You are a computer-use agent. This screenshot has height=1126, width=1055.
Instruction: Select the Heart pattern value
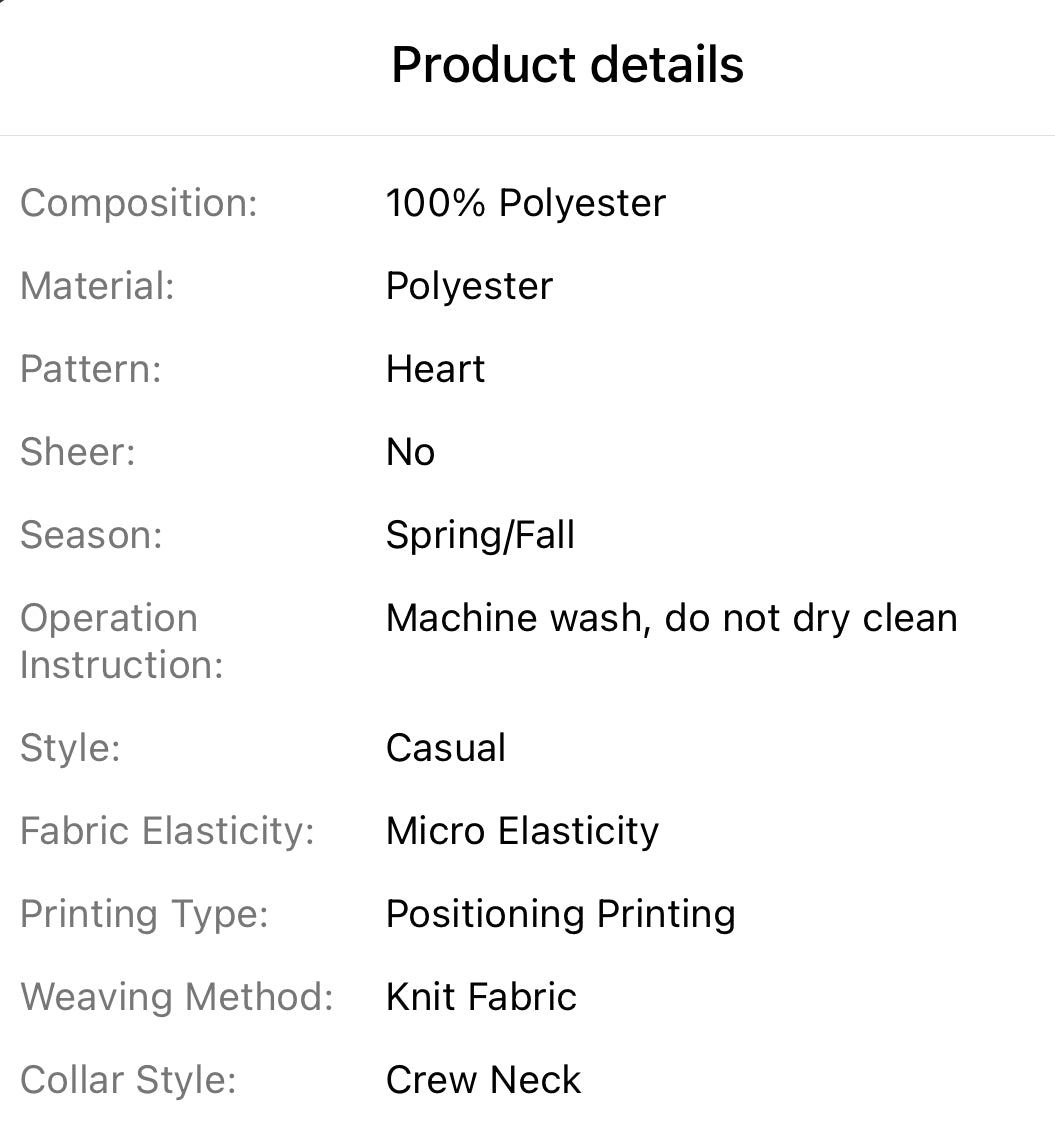click(435, 369)
